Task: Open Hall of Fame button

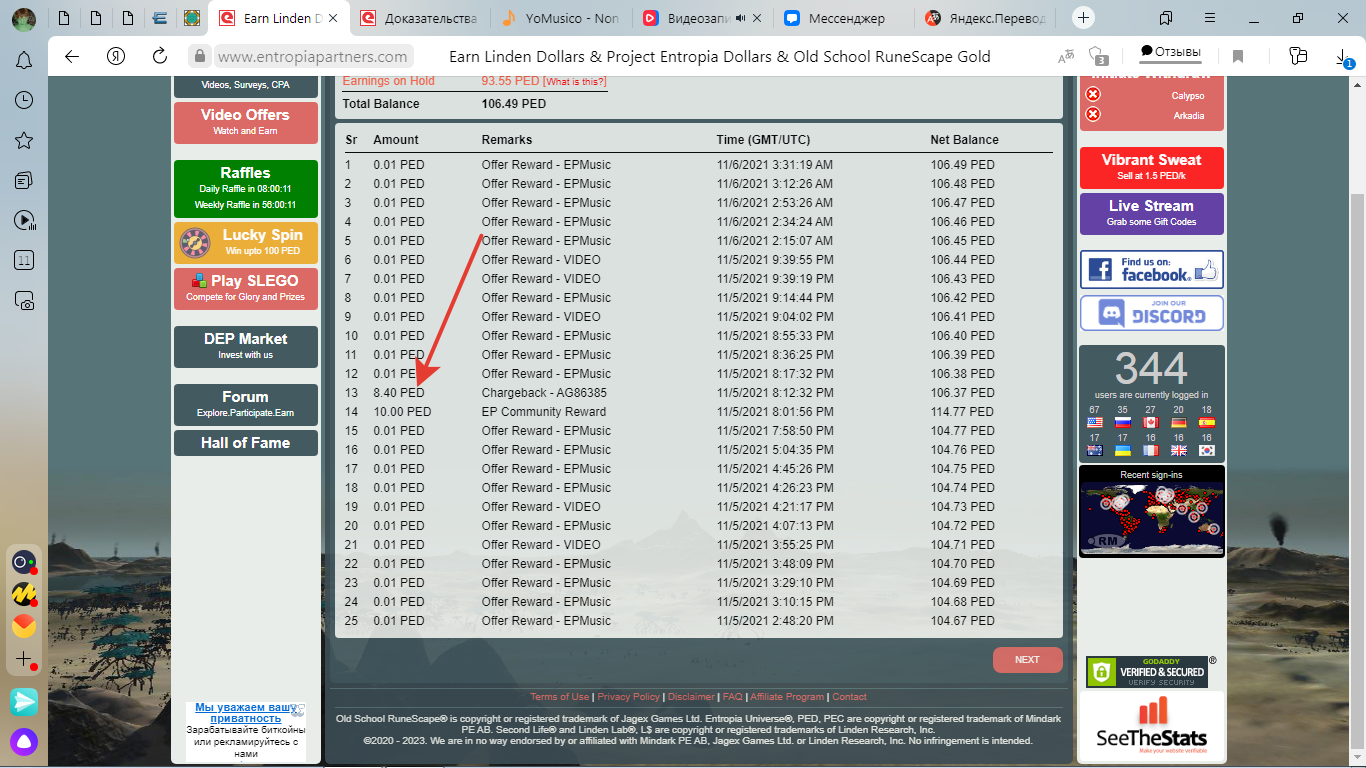Action: point(246,443)
